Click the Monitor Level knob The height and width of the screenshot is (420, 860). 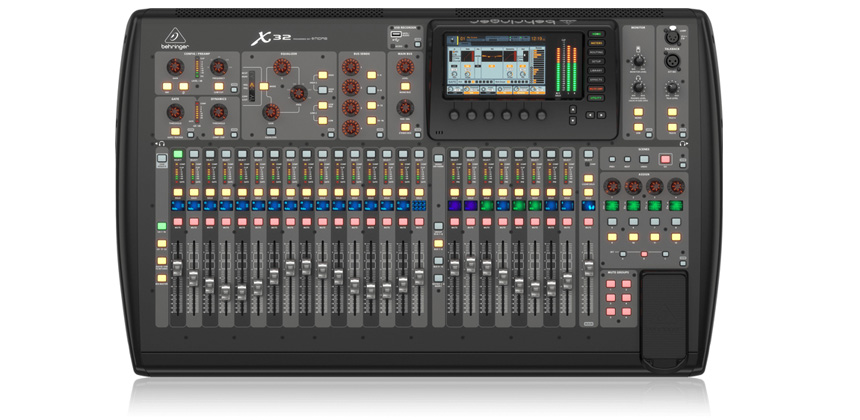coord(638,60)
